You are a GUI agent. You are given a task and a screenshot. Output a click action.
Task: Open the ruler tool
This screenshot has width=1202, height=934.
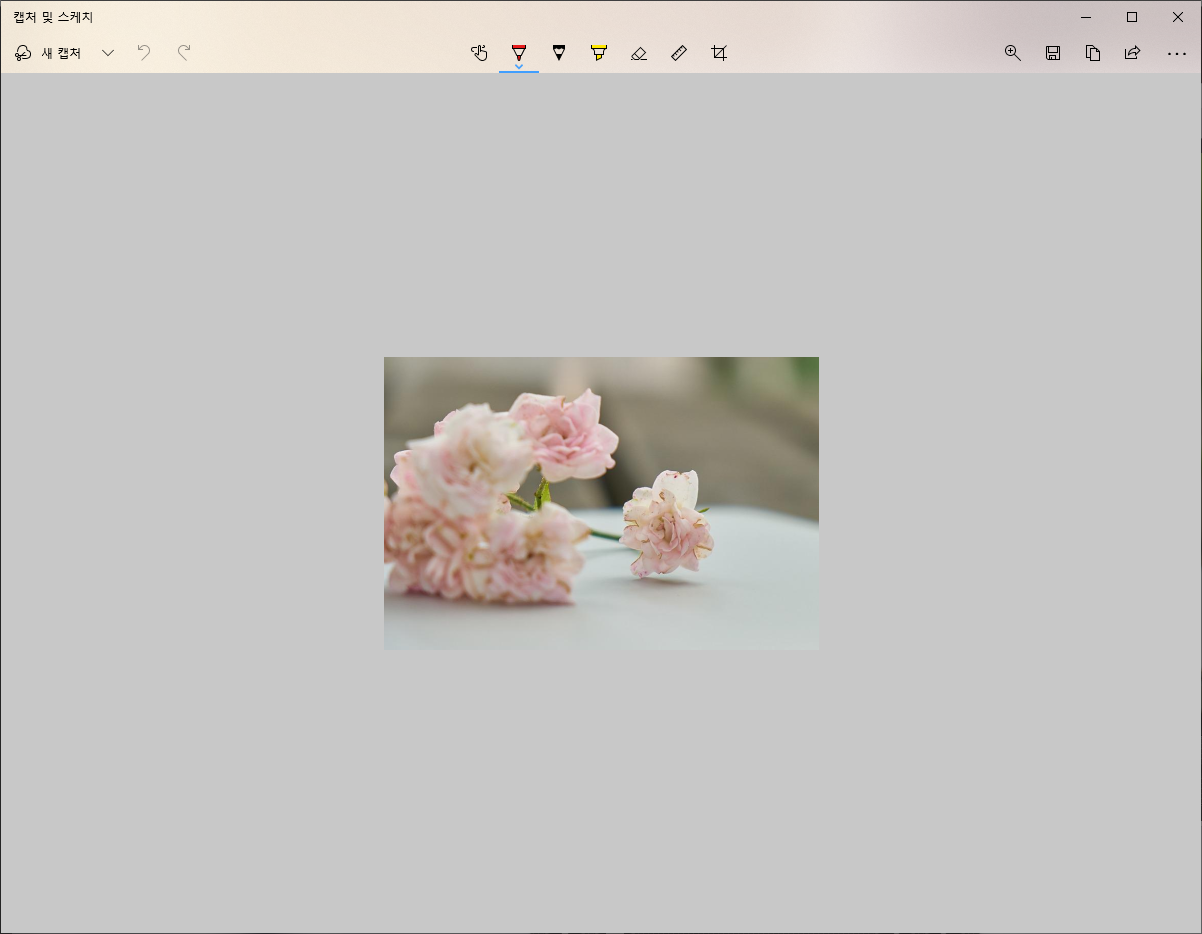tap(679, 53)
